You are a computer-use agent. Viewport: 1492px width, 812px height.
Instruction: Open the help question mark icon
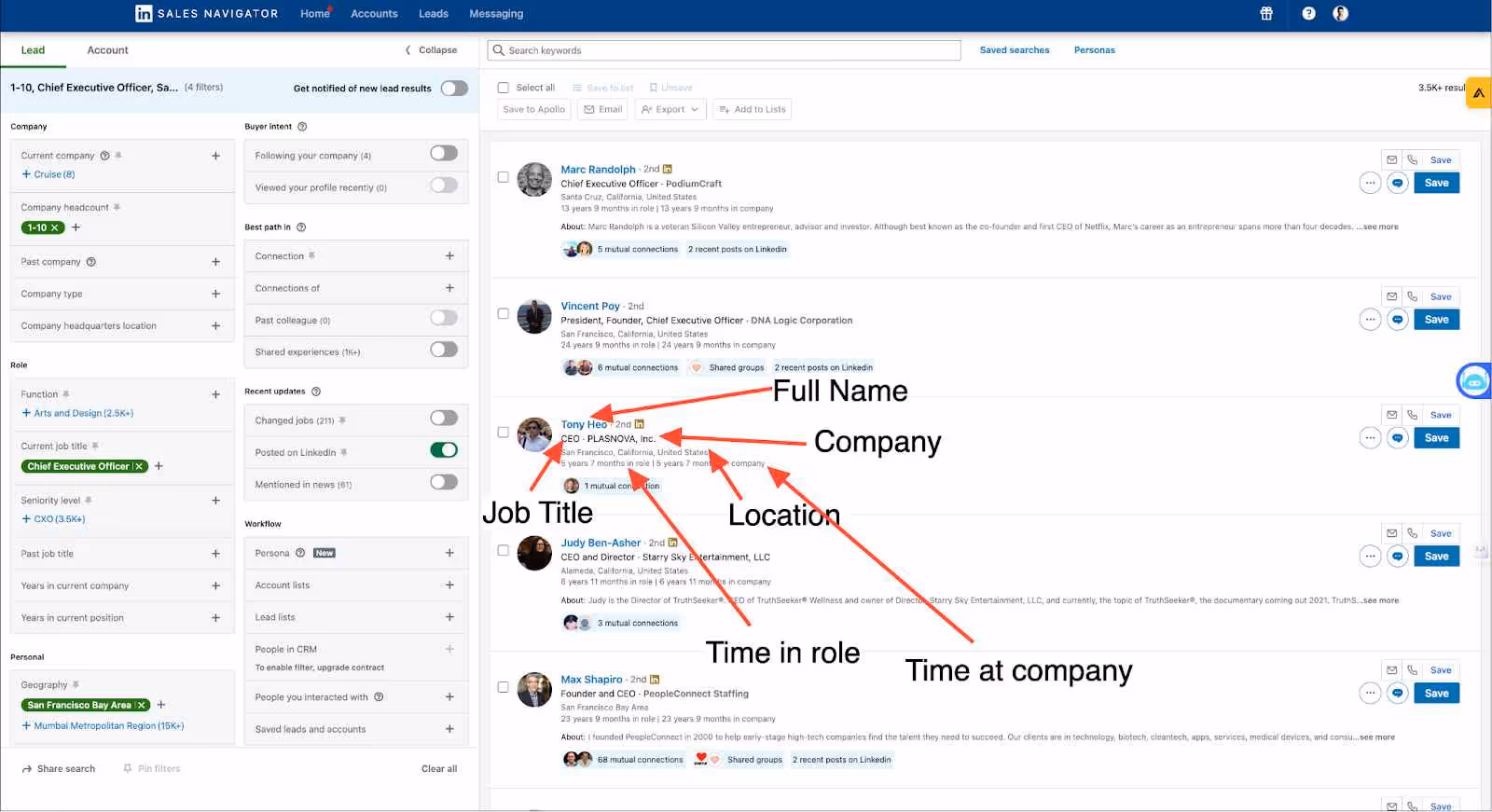coord(1308,13)
